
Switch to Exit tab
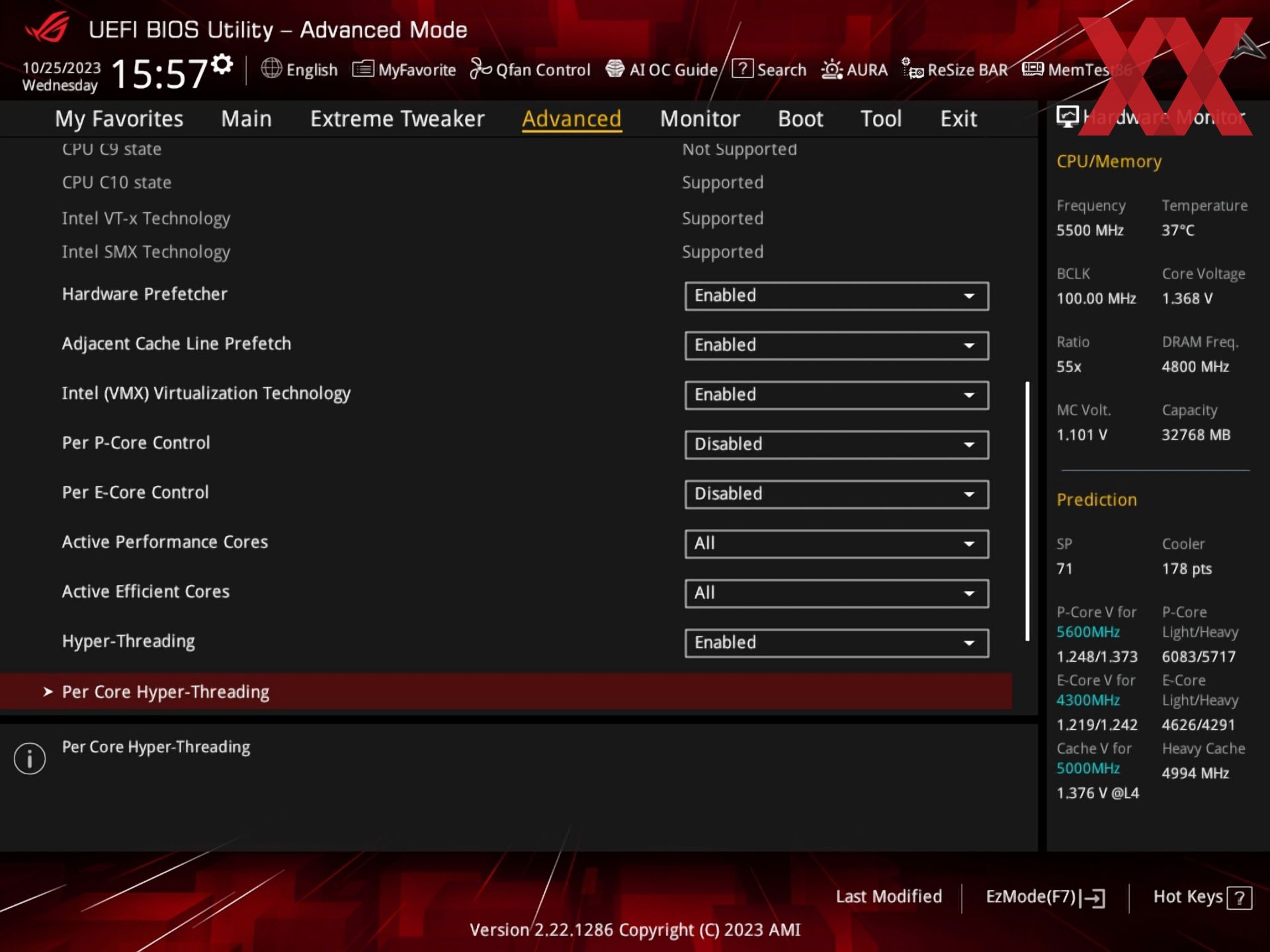click(958, 118)
